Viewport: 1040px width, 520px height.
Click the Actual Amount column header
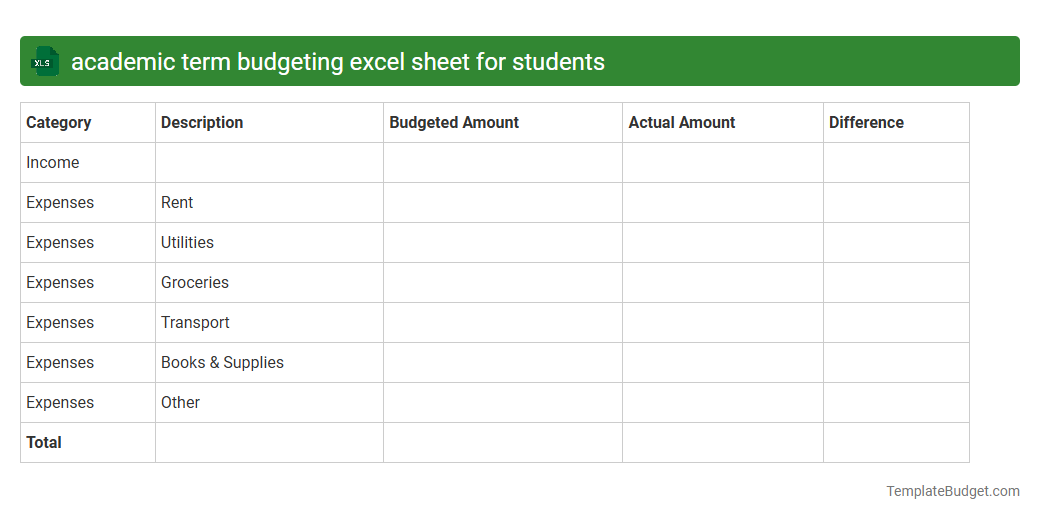pos(723,123)
